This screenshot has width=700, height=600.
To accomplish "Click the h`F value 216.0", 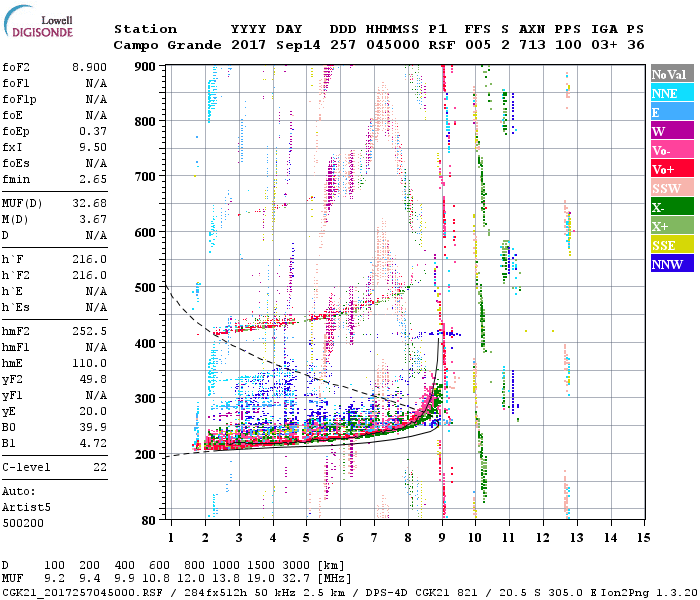I will click(x=89, y=259).
